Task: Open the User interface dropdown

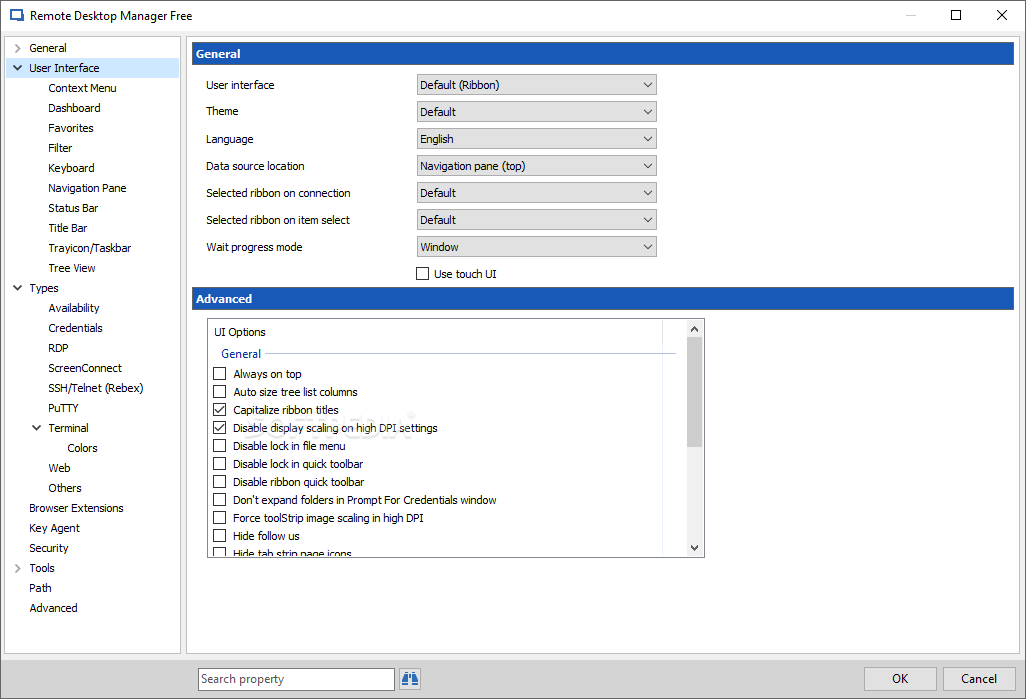Action: tap(537, 85)
